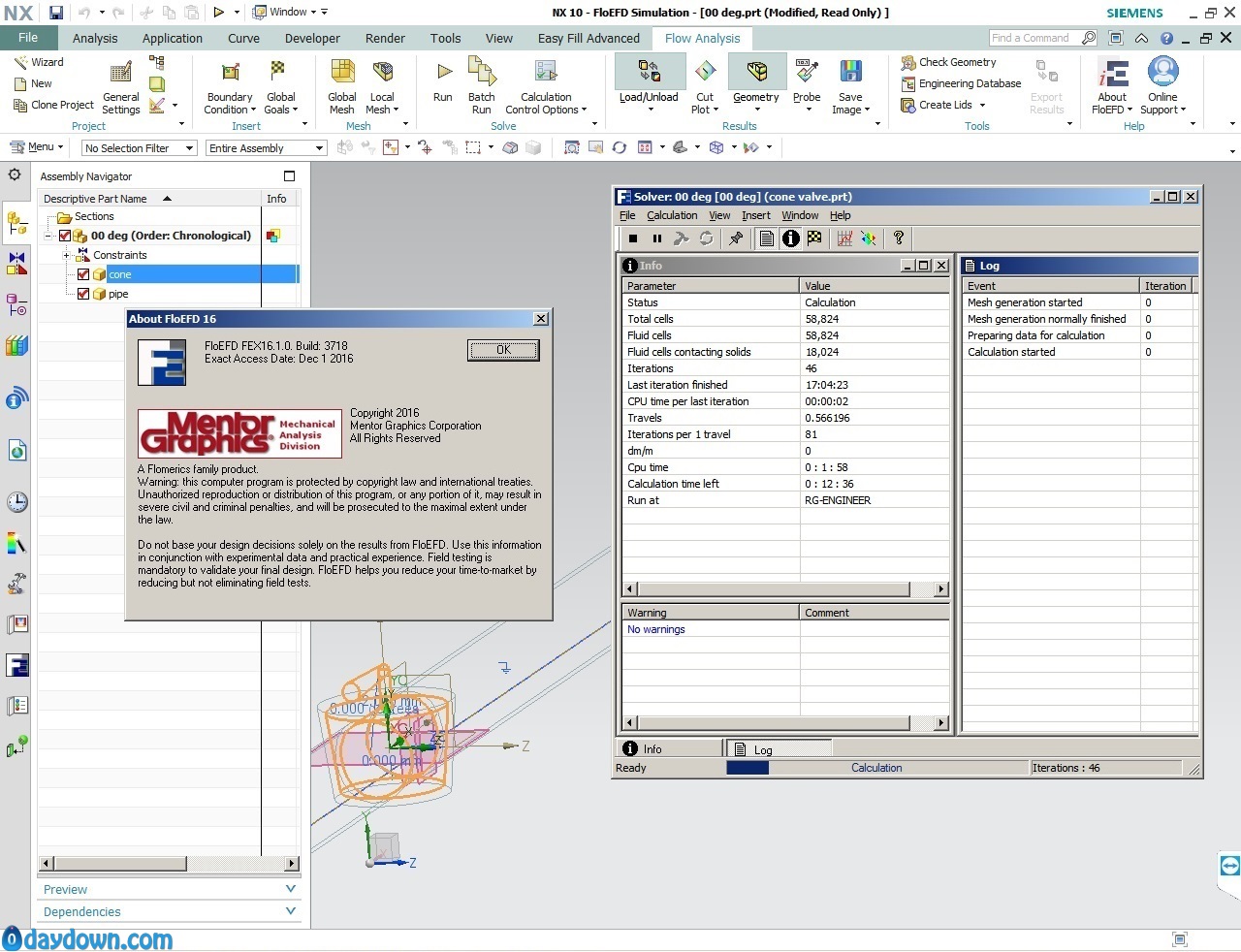1241x952 pixels.
Task: Open Insert menu in Solver window
Action: [x=755, y=215]
